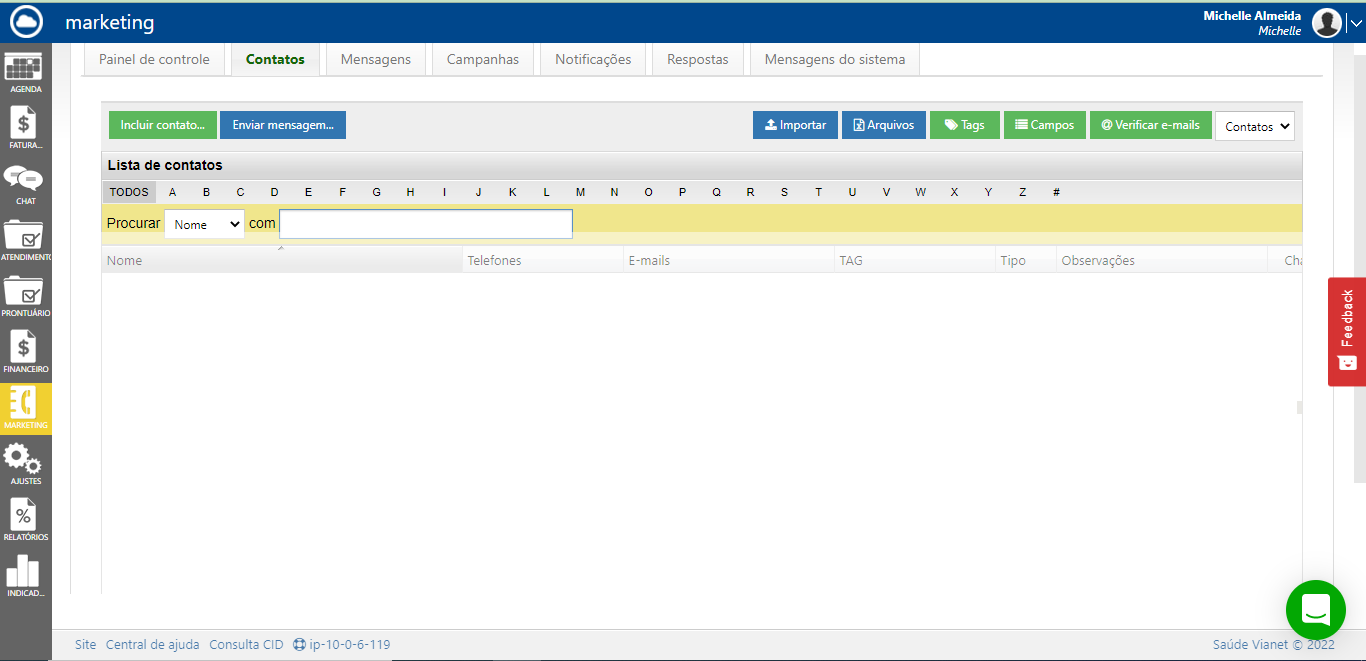Open the Tags button

click(965, 125)
